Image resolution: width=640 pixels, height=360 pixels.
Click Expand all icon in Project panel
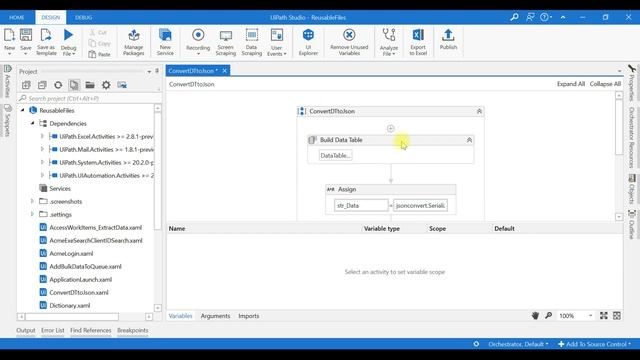coord(26,85)
